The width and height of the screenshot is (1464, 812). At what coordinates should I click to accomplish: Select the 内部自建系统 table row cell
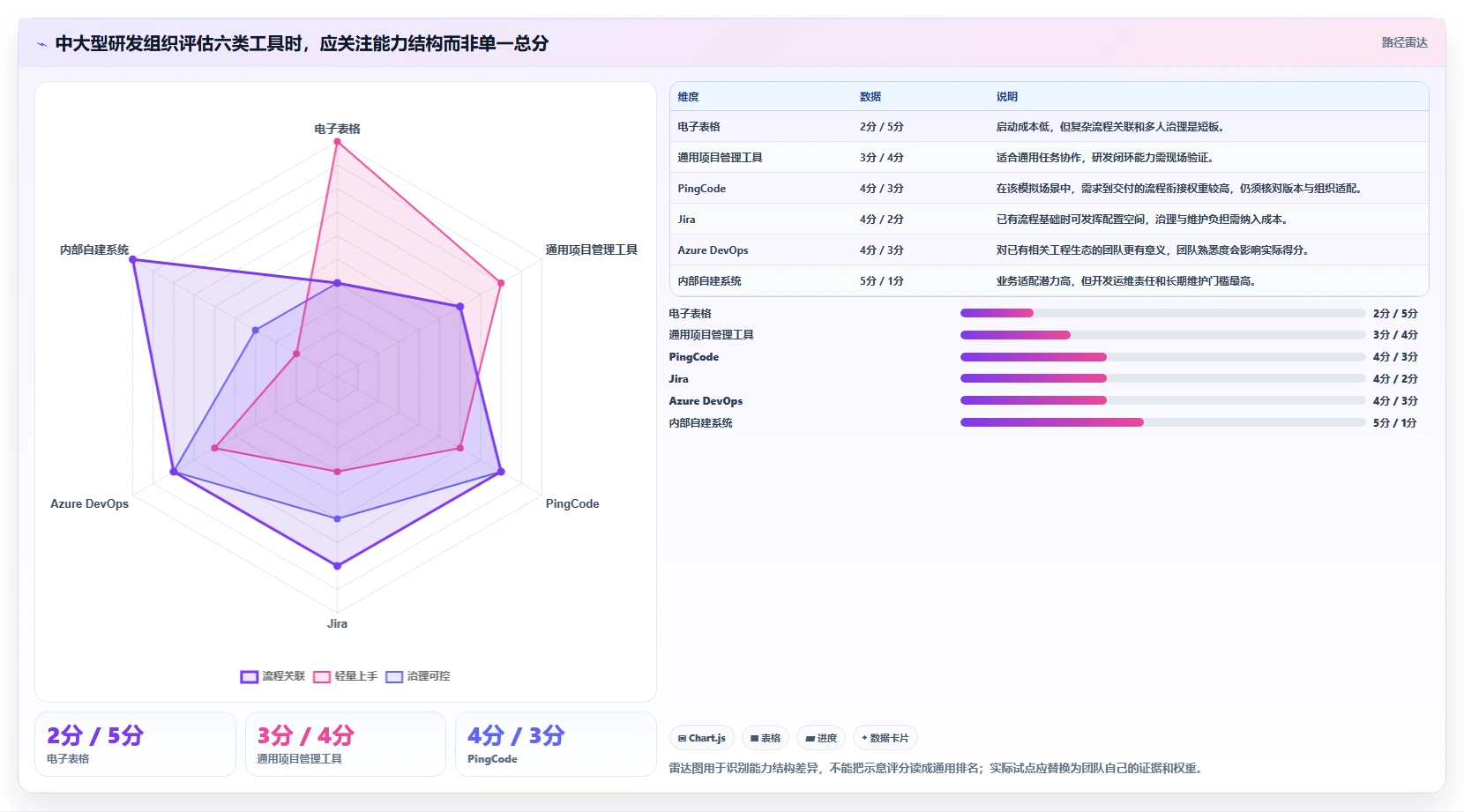click(709, 281)
